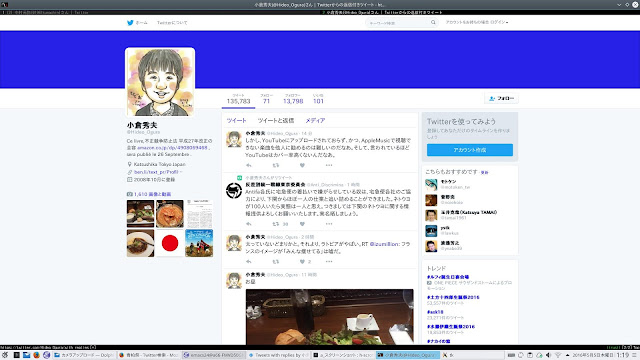View the 71 following count

[267, 99]
